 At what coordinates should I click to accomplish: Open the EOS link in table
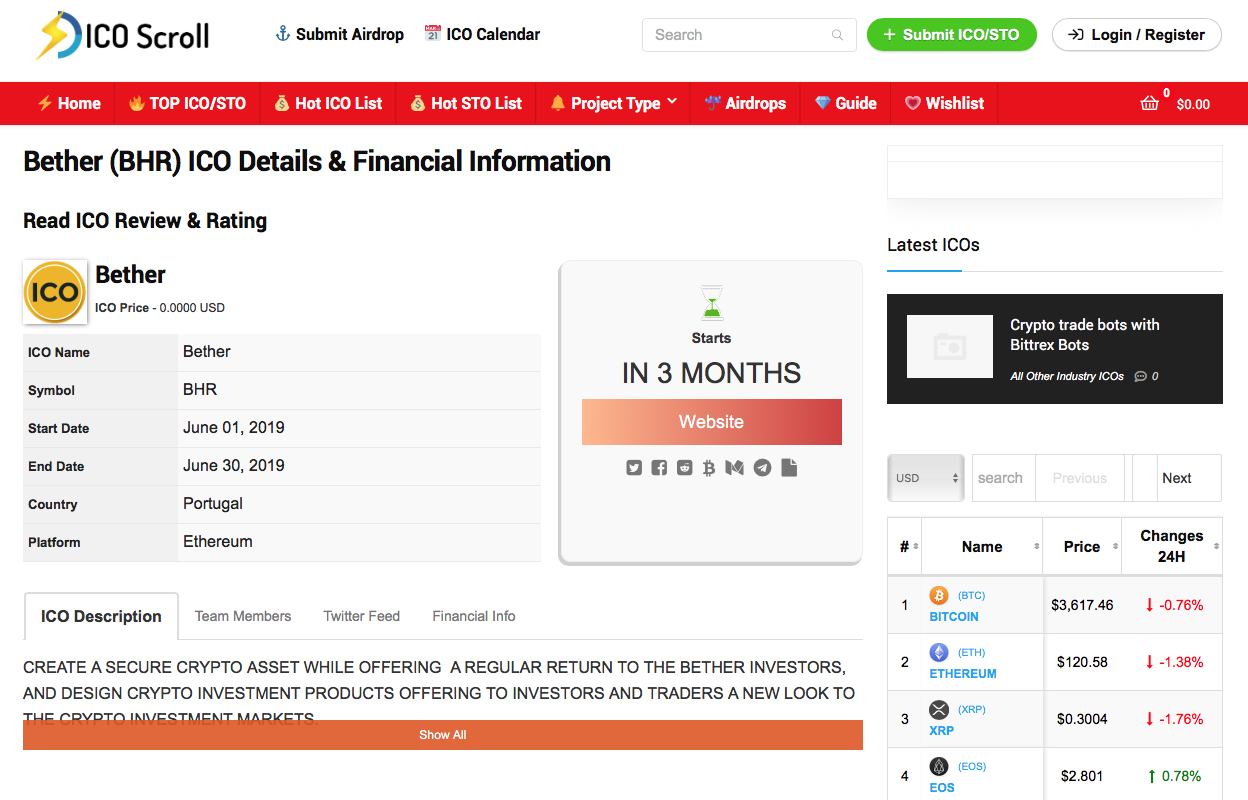(x=942, y=788)
